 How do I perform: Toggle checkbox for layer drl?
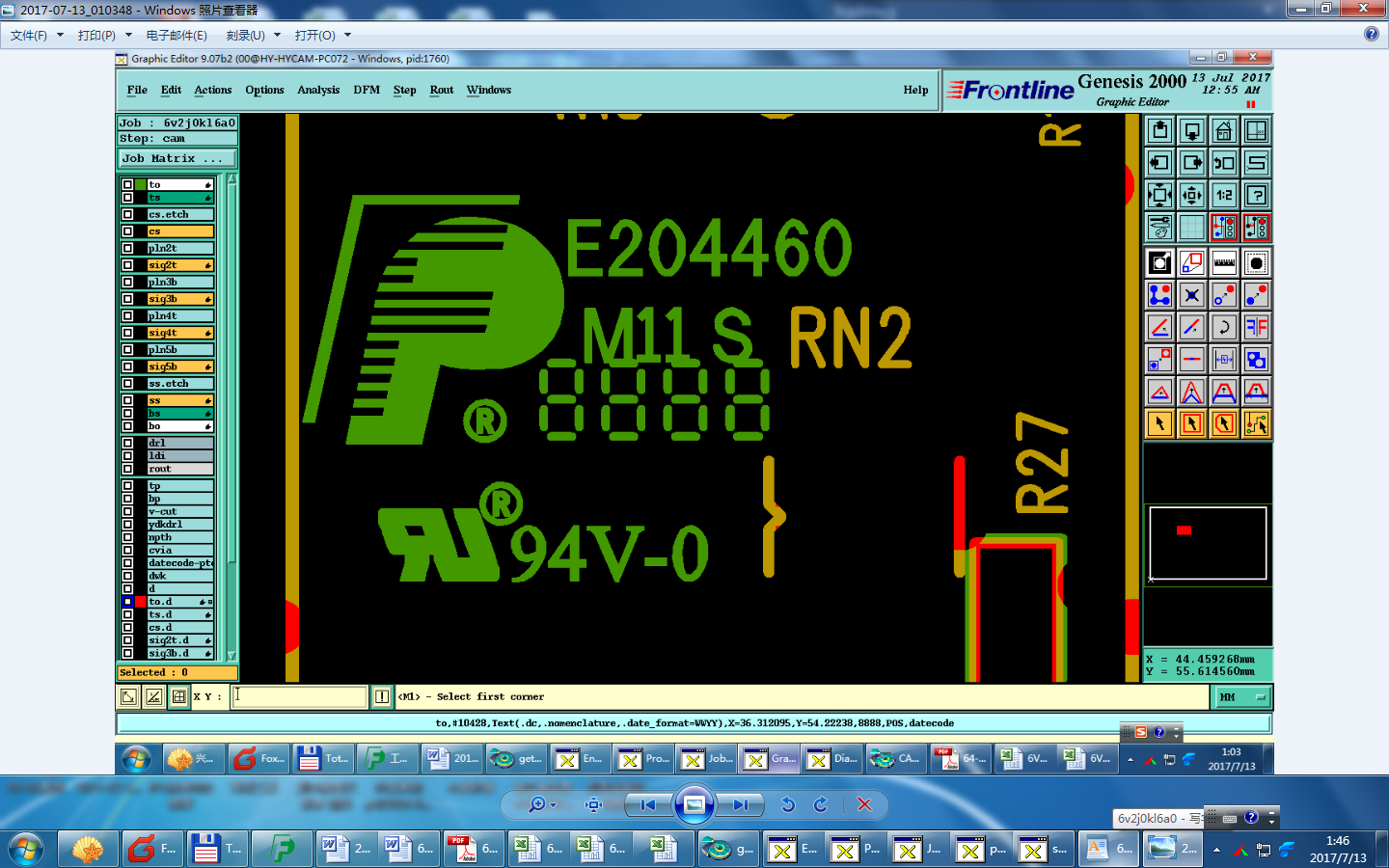127,444
